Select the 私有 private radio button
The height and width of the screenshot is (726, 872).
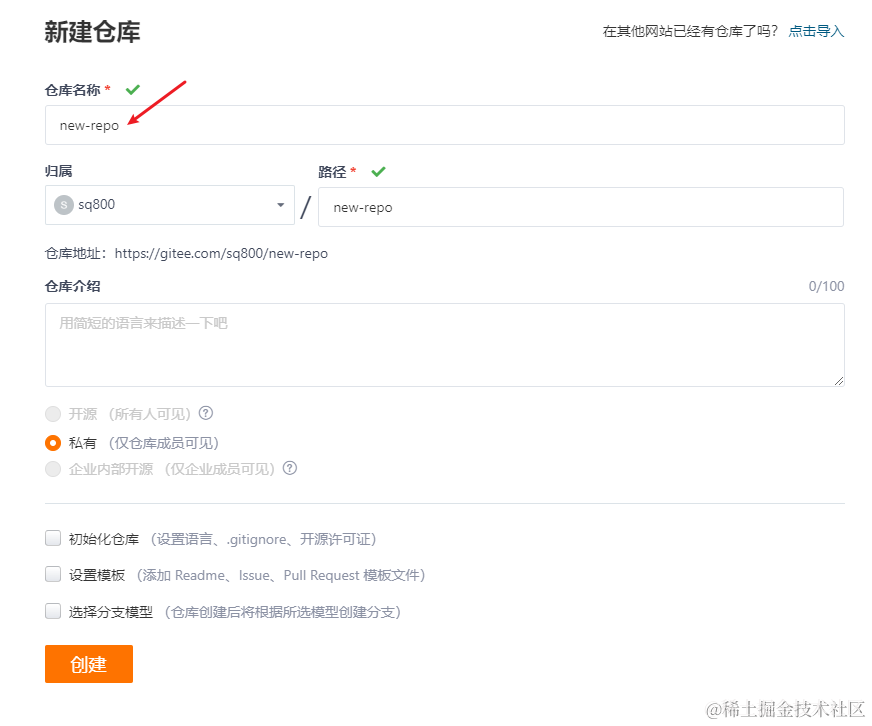53,443
